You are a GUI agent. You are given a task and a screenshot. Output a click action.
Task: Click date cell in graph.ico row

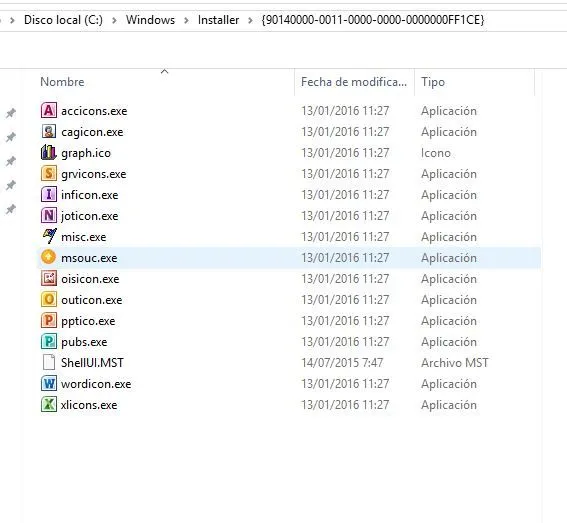coord(345,153)
